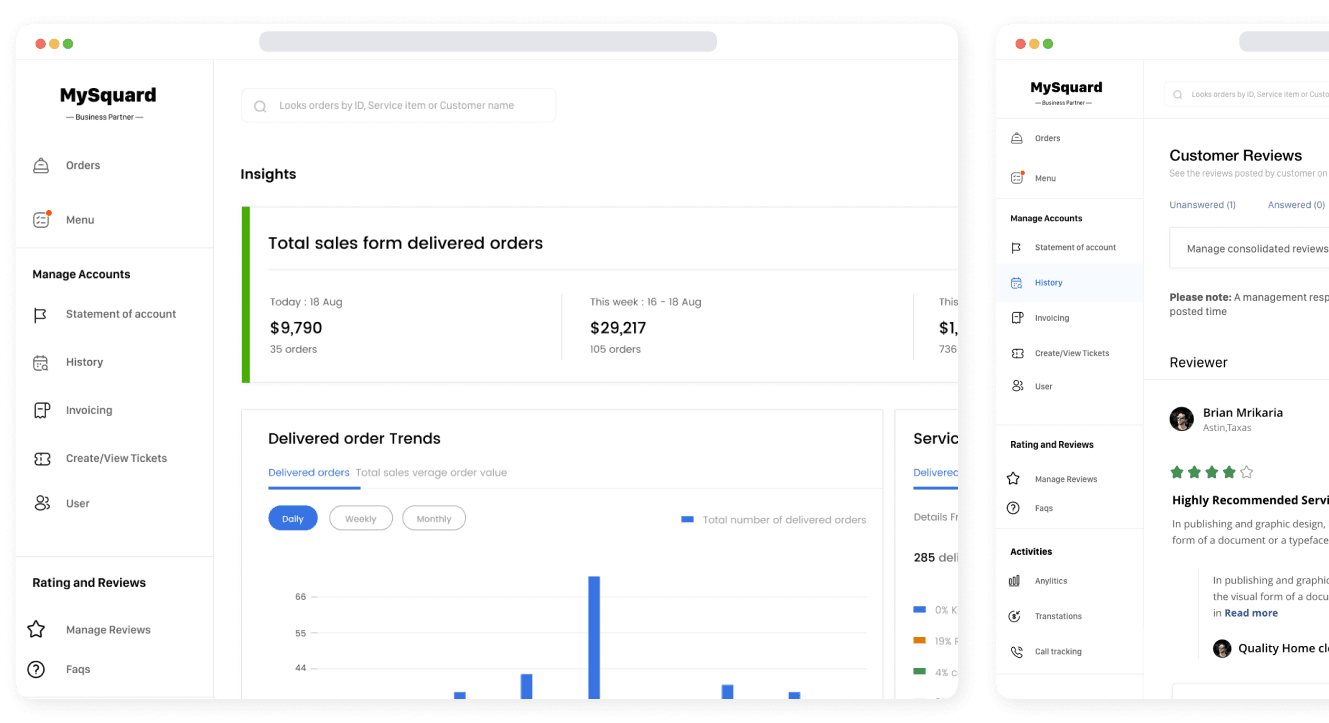View the History page icon
1329x723 pixels.
point(40,361)
